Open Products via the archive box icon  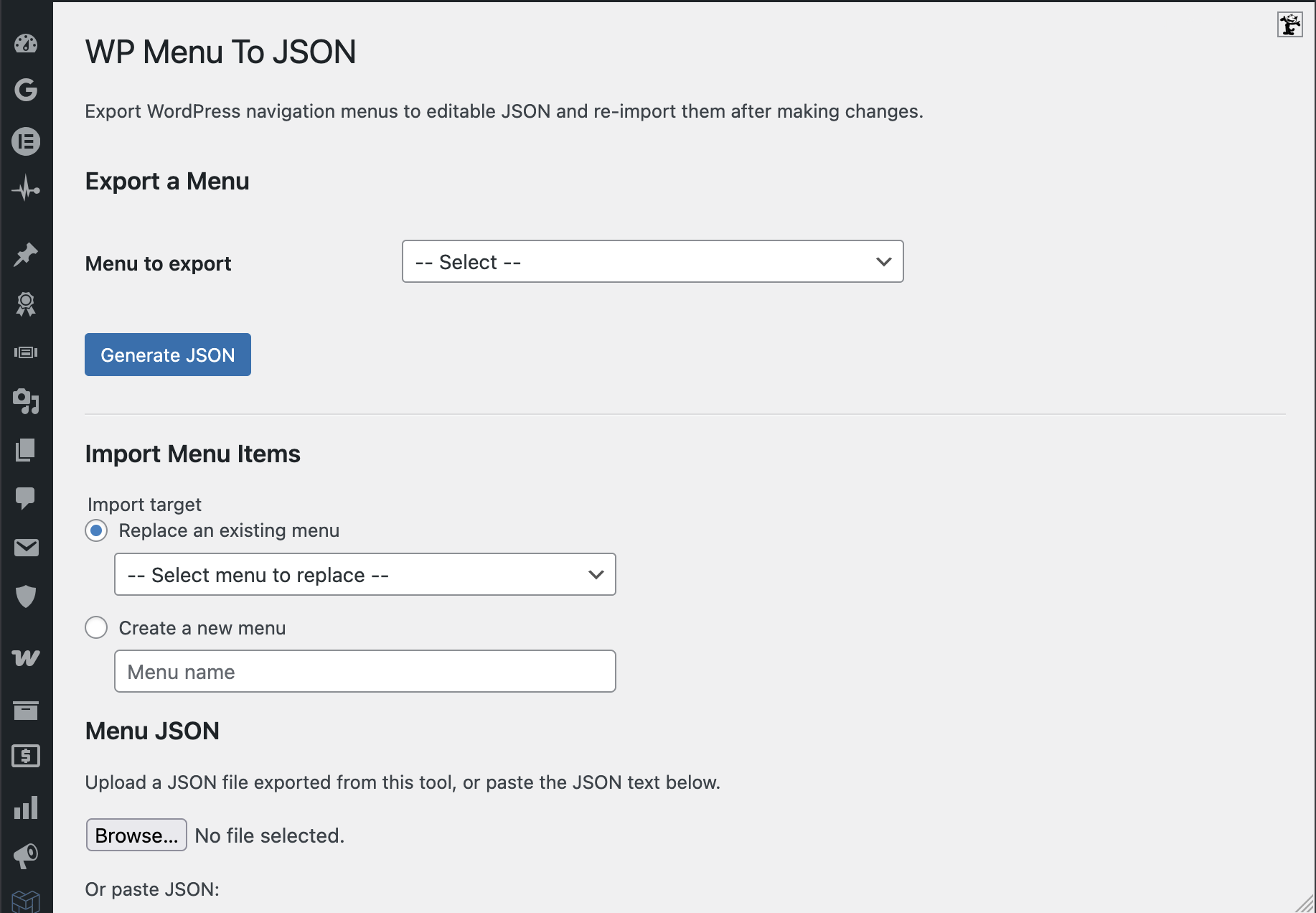26,710
